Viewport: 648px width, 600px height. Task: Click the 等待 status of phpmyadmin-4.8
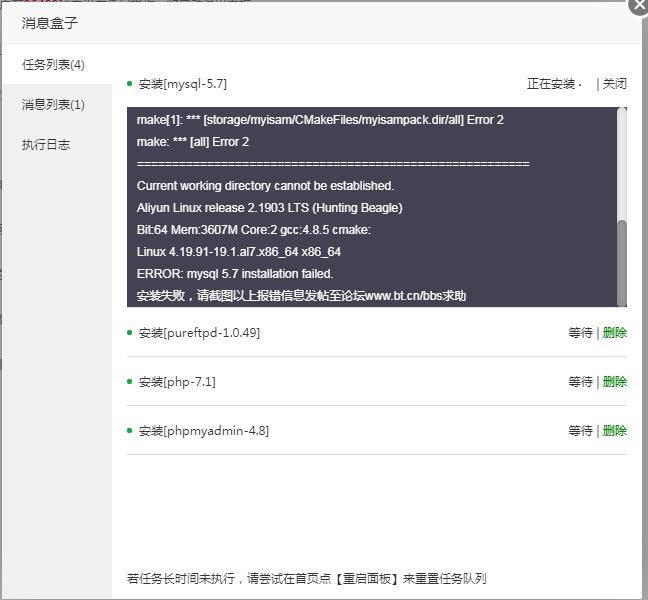(580, 431)
